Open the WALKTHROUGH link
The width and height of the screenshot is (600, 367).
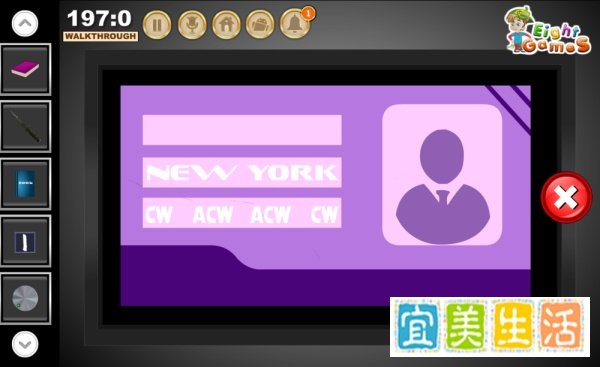pyautogui.click(x=100, y=36)
